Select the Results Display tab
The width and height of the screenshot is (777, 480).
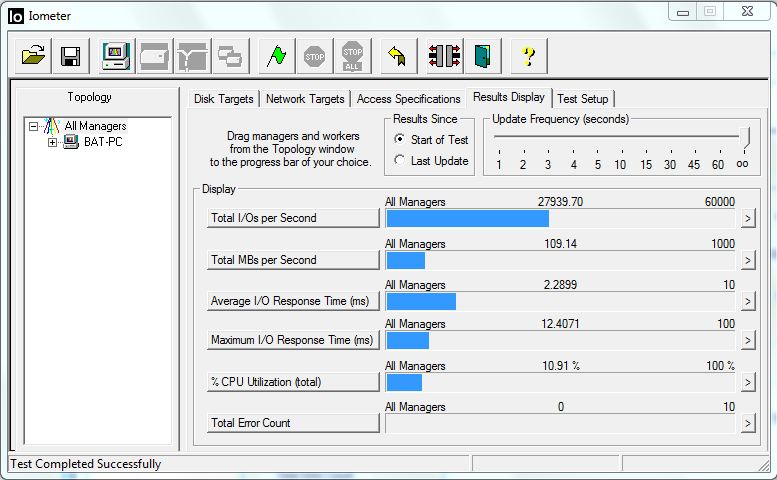click(508, 97)
